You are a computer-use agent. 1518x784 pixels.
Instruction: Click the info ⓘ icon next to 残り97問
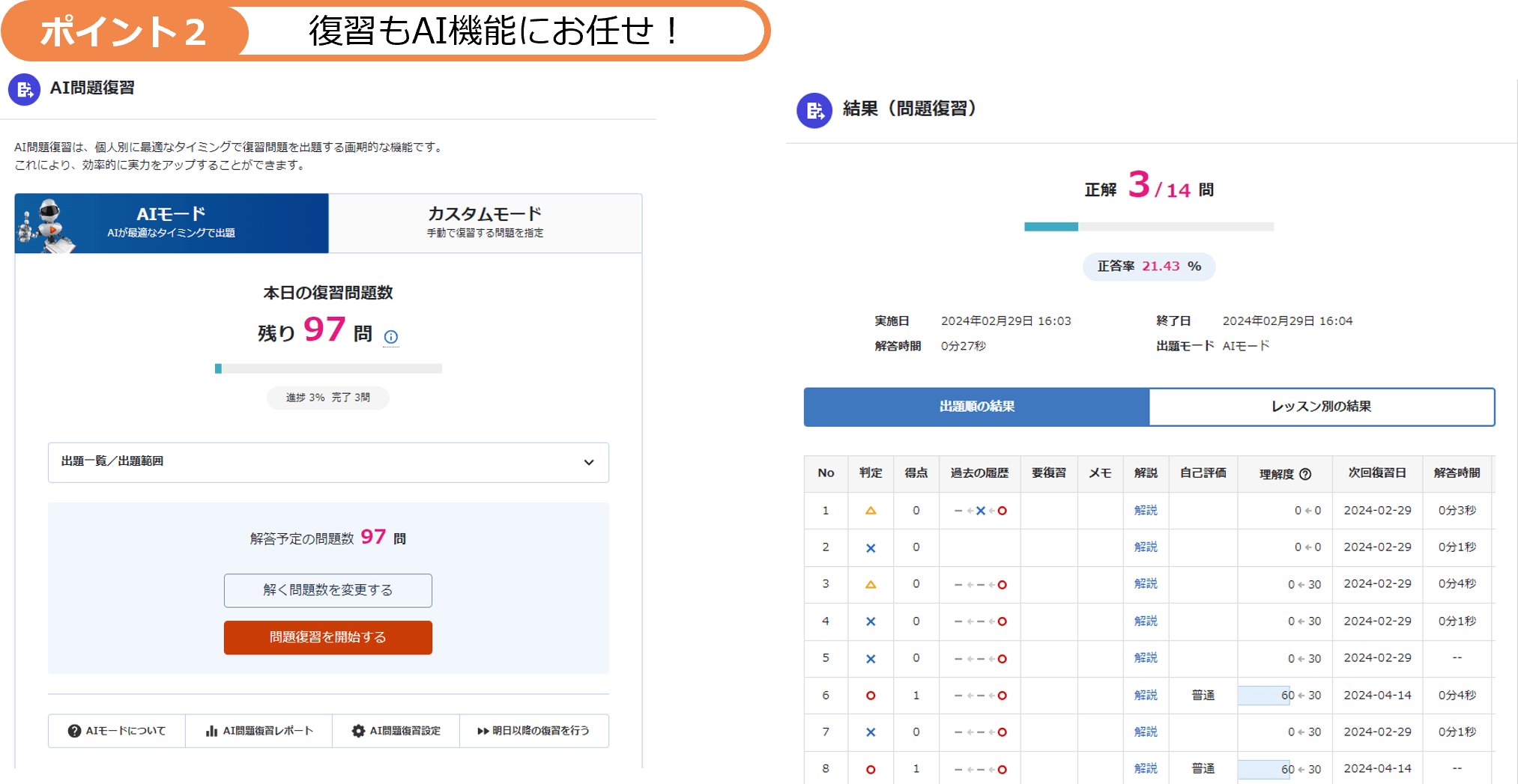click(x=390, y=338)
